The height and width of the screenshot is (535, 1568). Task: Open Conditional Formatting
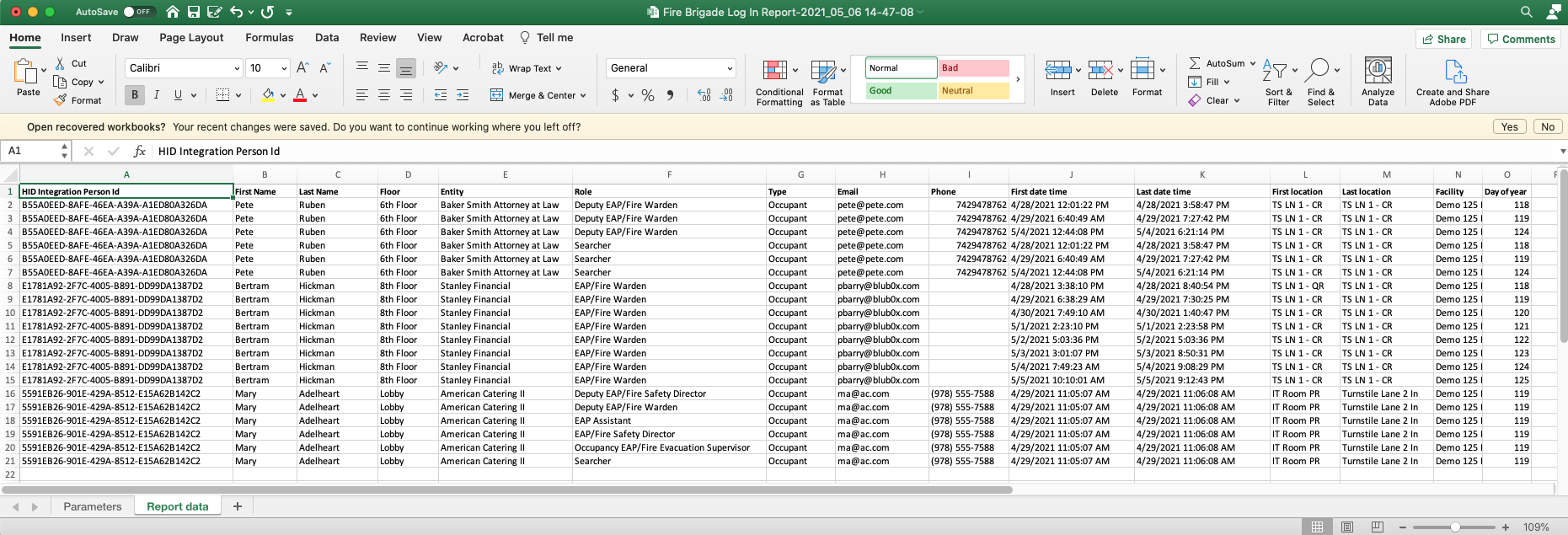click(779, 83)
